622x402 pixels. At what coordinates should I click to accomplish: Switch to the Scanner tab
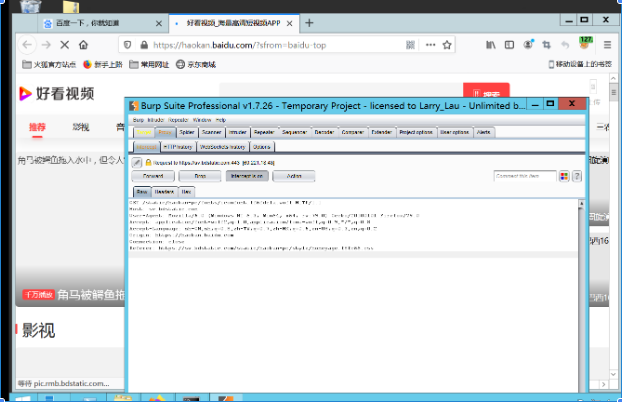[211, 132]
